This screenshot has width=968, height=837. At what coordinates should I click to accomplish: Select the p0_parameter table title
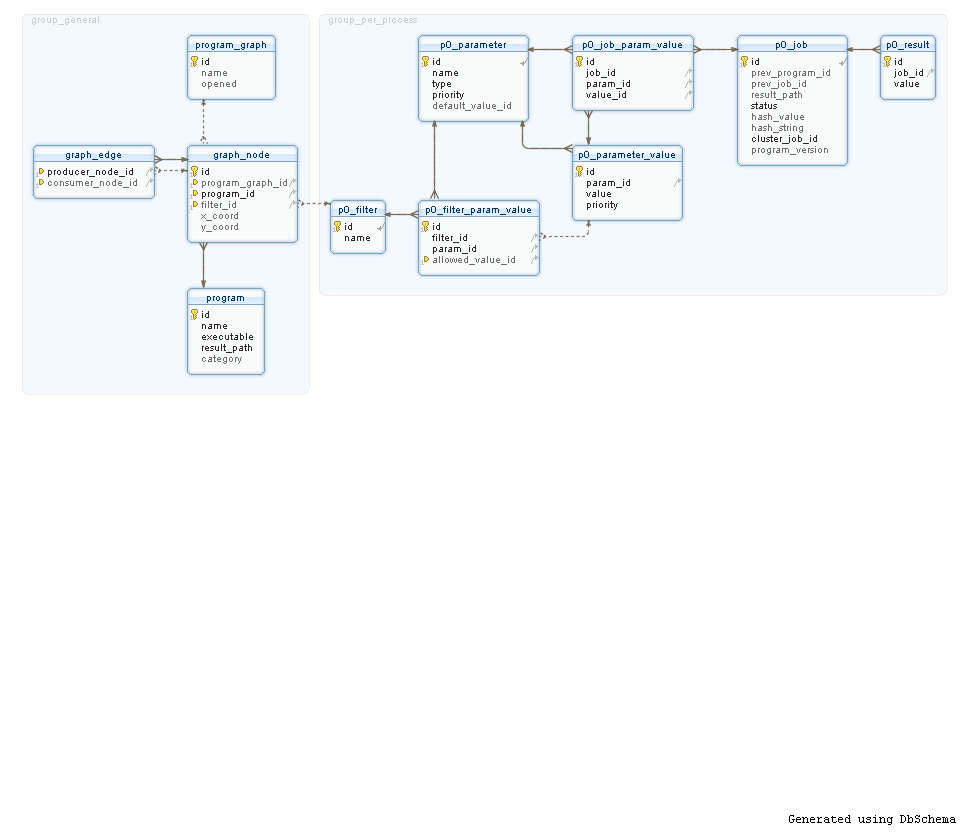click(x=473, y=45)
